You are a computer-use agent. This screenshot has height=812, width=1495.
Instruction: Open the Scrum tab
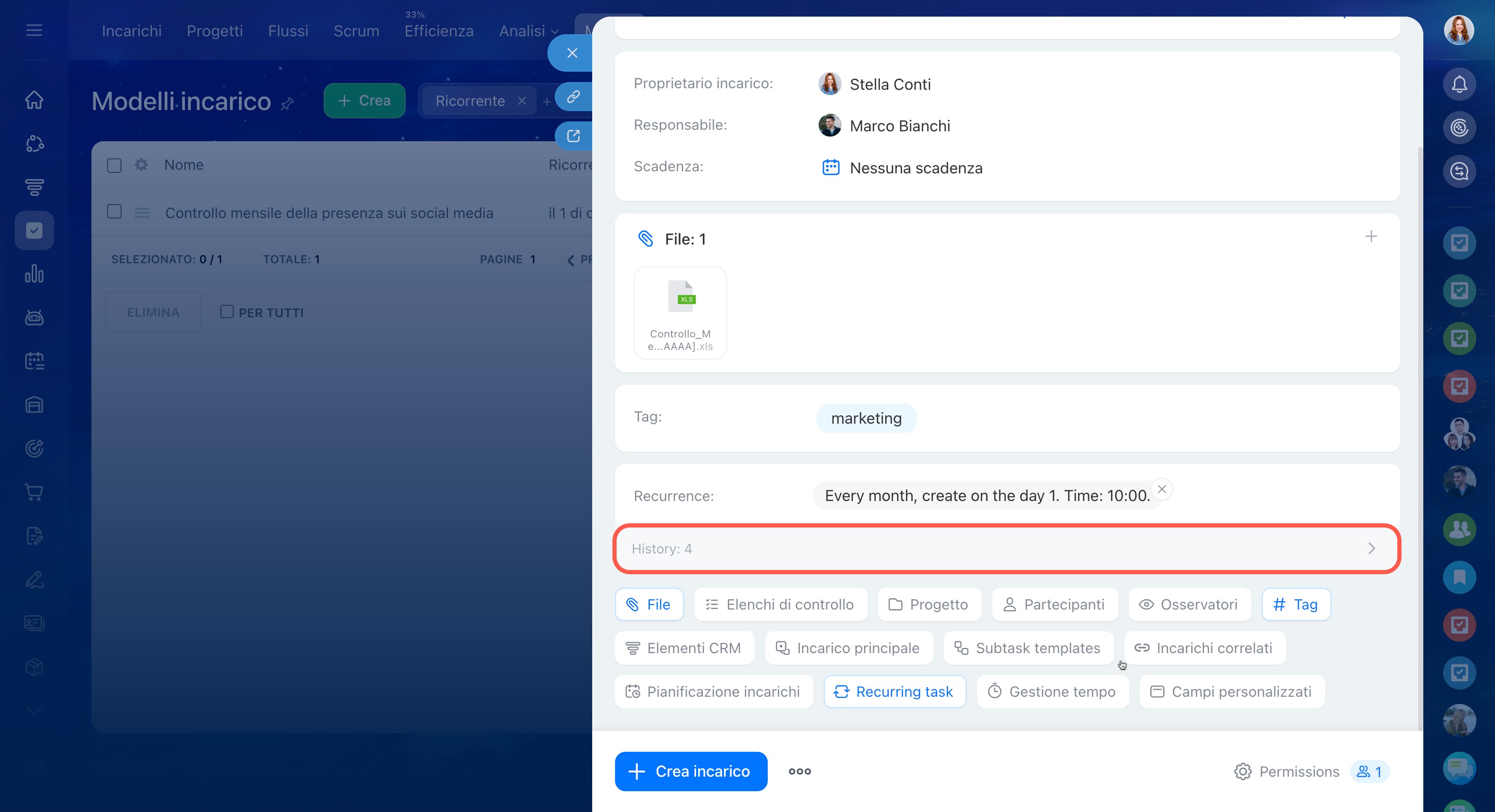pyautogui.click(x=356, y=31)
